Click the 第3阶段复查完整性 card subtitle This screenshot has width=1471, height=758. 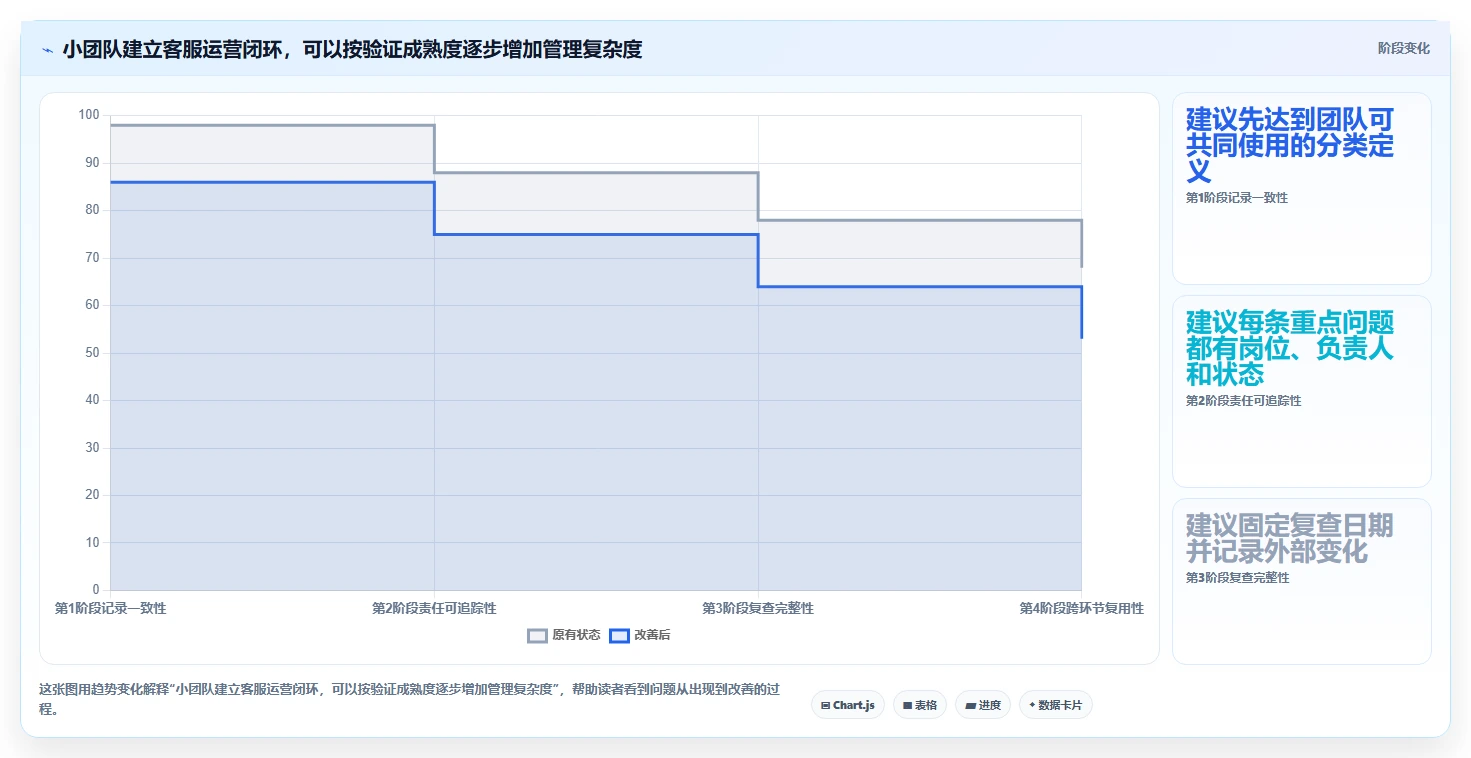[x=1238, y=578]
